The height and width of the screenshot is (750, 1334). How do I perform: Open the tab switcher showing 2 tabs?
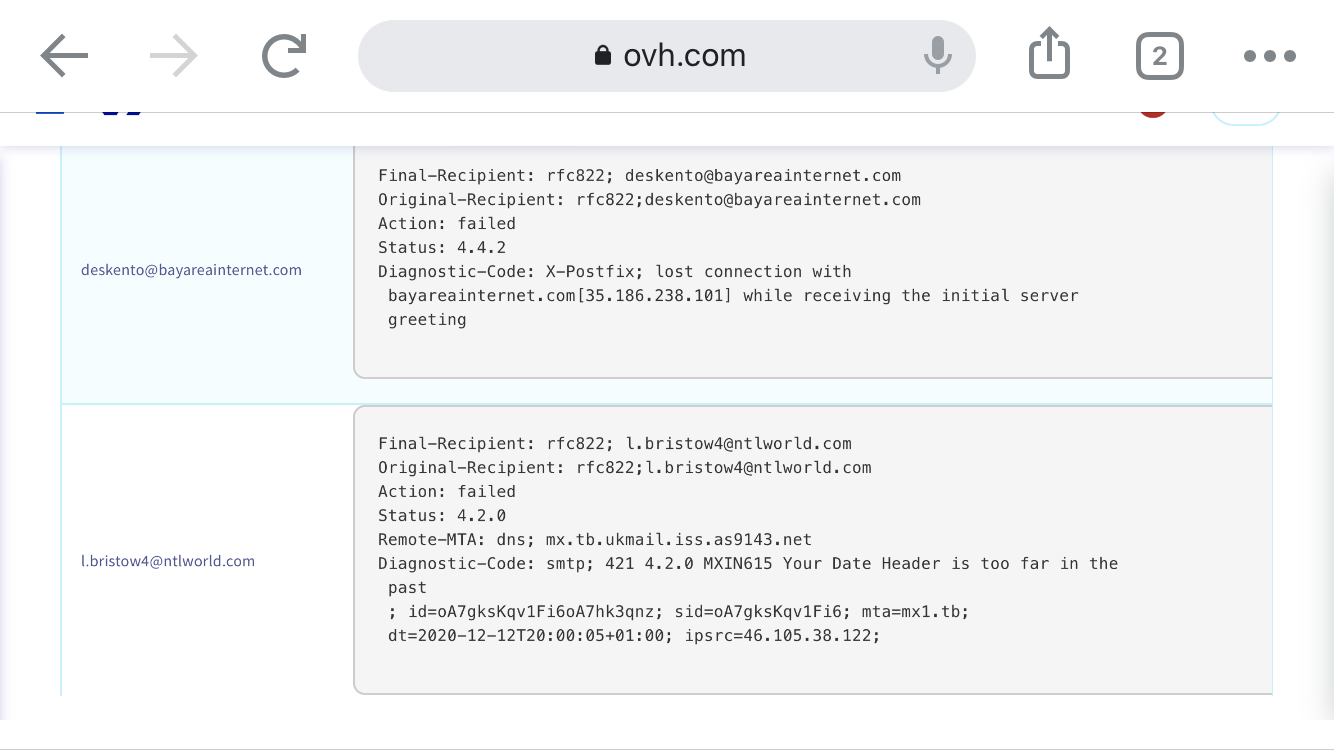1159,56
